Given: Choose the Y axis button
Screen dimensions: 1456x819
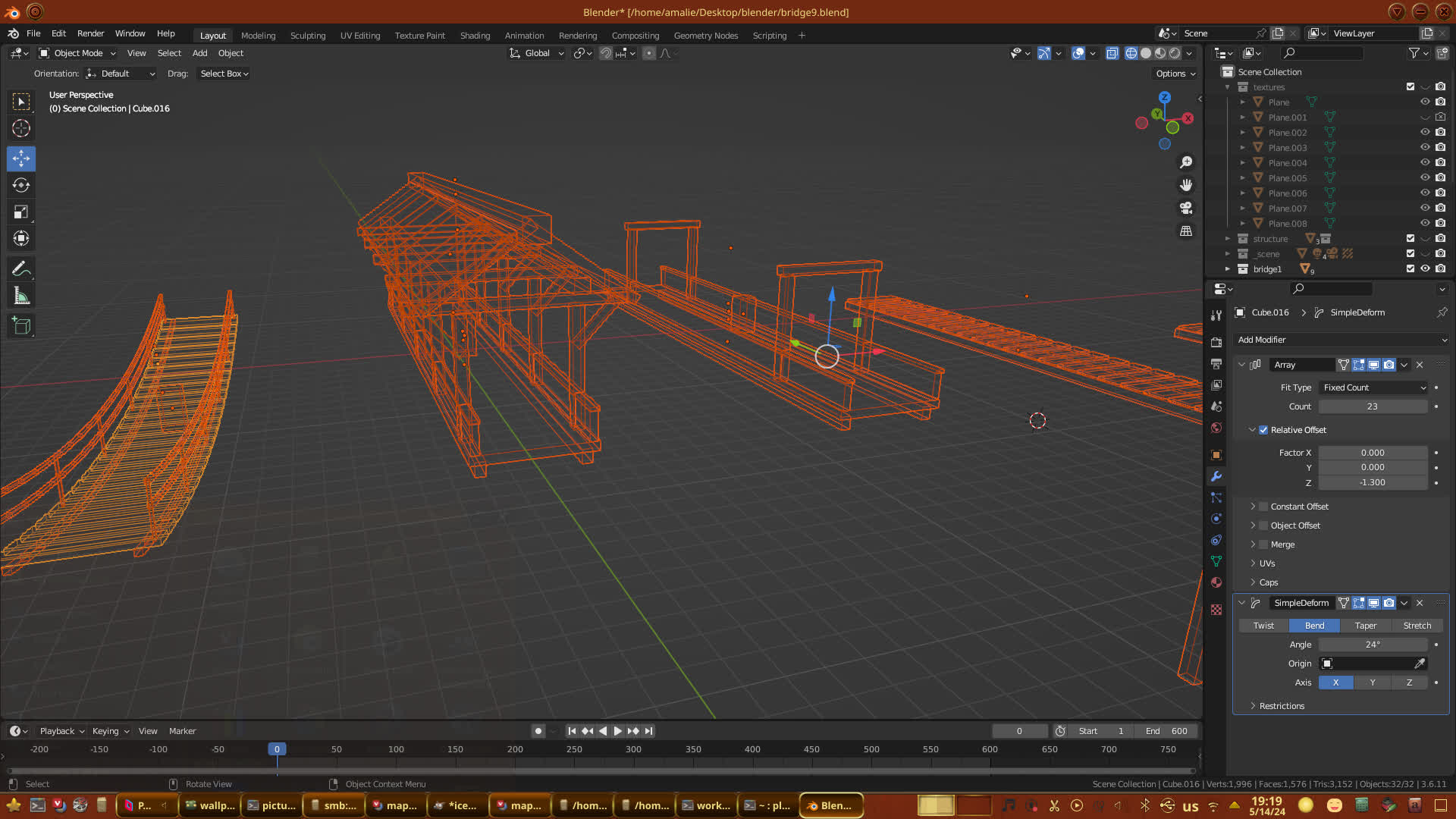Looking at the screenshot, I should 1372,682.
